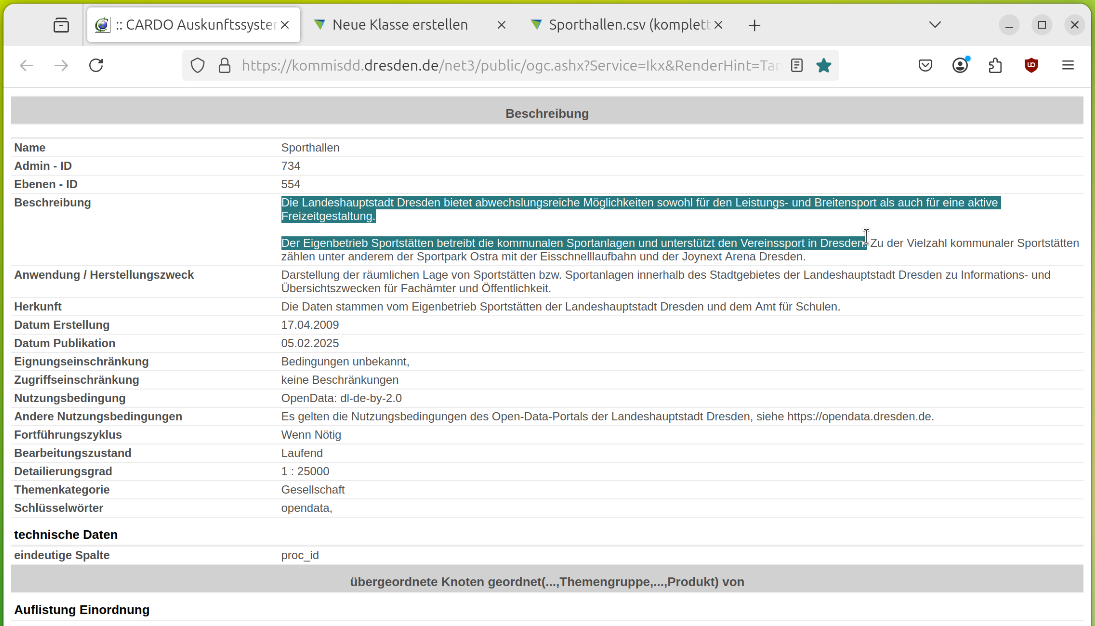The image size is (1095, 626).
Task: Click the scale value 1 : 25000
Action: (305, 472)
